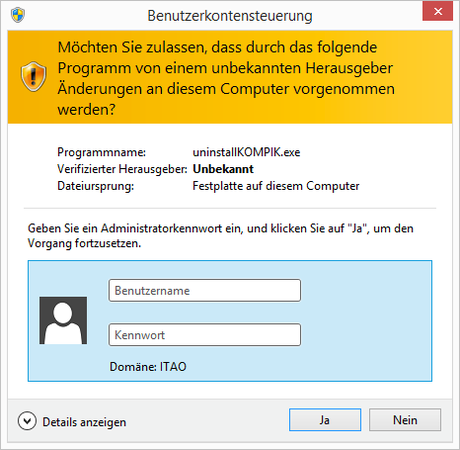Confirm with the Ja button
Image resolution: width=460 pixels, height=450 pixels.
(x=325, y=420)
